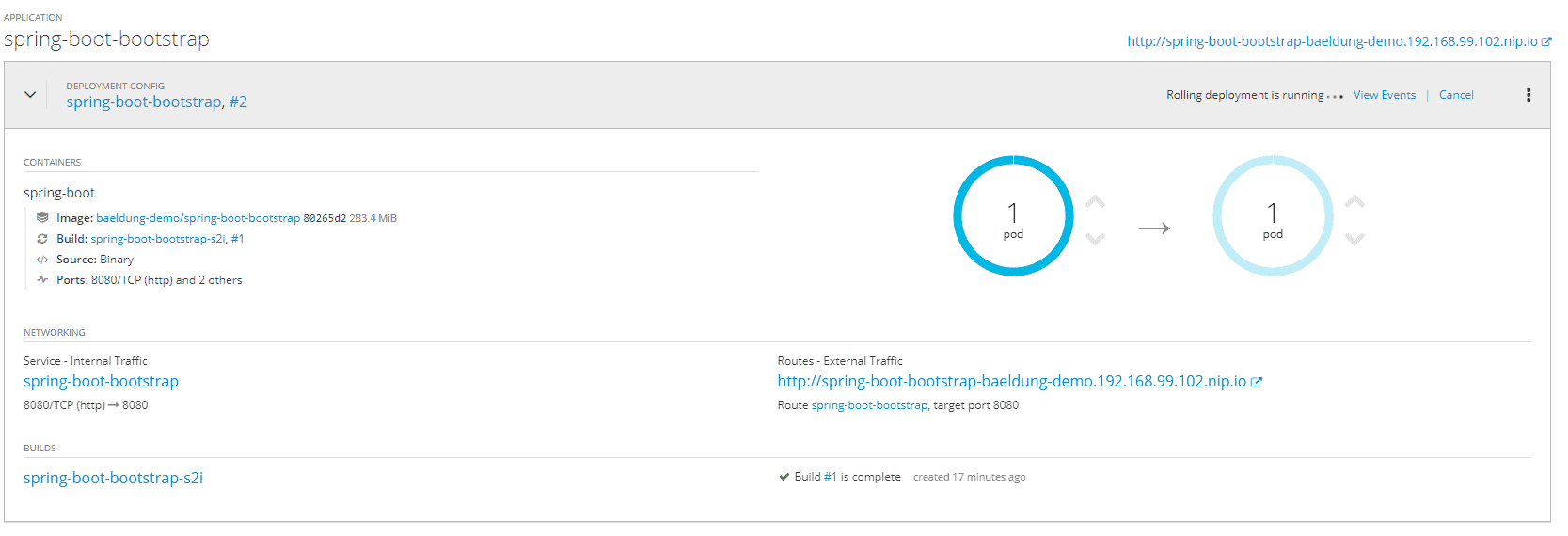This screenshot has width=1568, height=536.
Task: Open Build #1 link in builds row
Action: [x=831, y=477]
